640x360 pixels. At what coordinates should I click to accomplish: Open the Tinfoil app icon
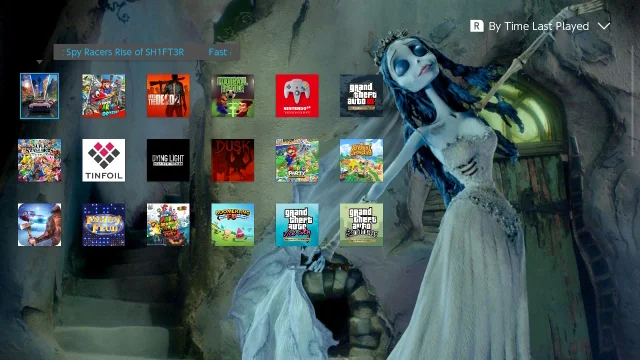(104, 160)
